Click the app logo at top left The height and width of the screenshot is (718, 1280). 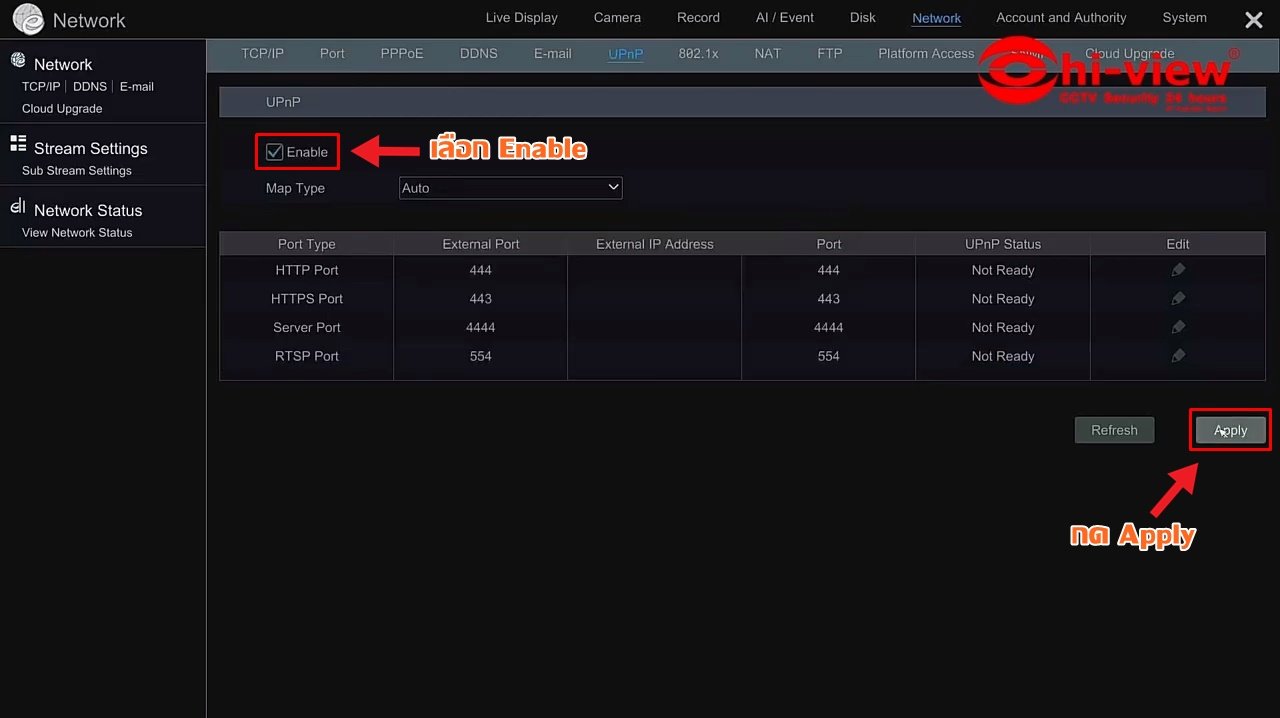(28, 19)
